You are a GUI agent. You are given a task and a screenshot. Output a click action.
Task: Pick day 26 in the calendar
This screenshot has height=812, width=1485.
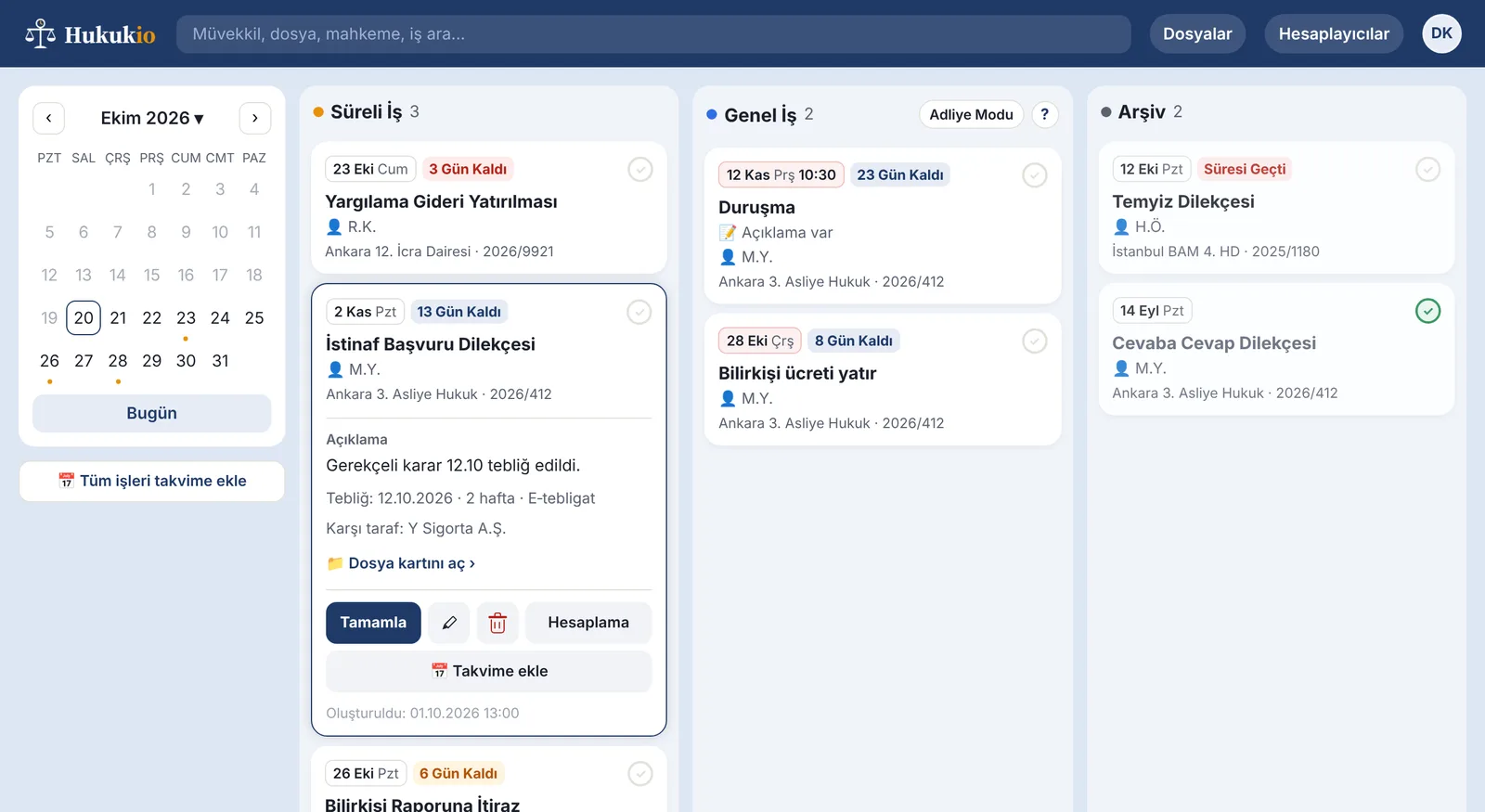[49, 361]
